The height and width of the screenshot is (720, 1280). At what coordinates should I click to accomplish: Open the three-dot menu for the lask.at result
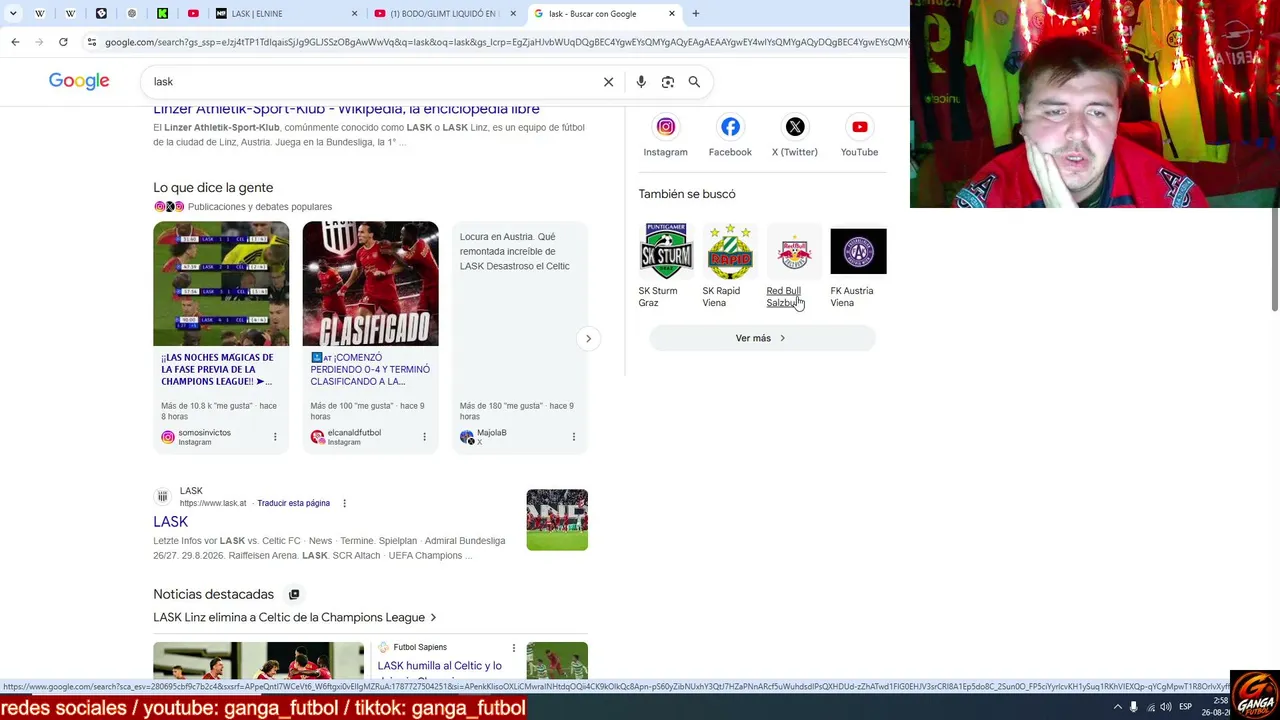point(344,503)
